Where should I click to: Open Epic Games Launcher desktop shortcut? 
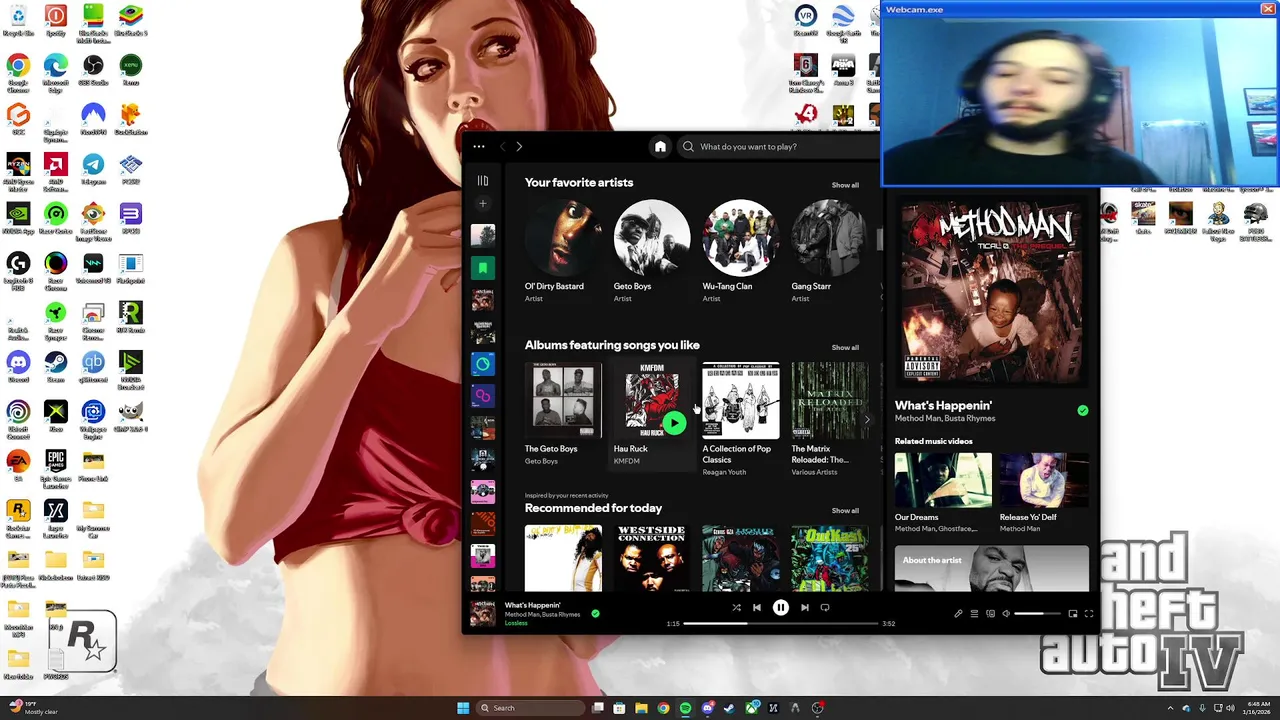(56, 468)
